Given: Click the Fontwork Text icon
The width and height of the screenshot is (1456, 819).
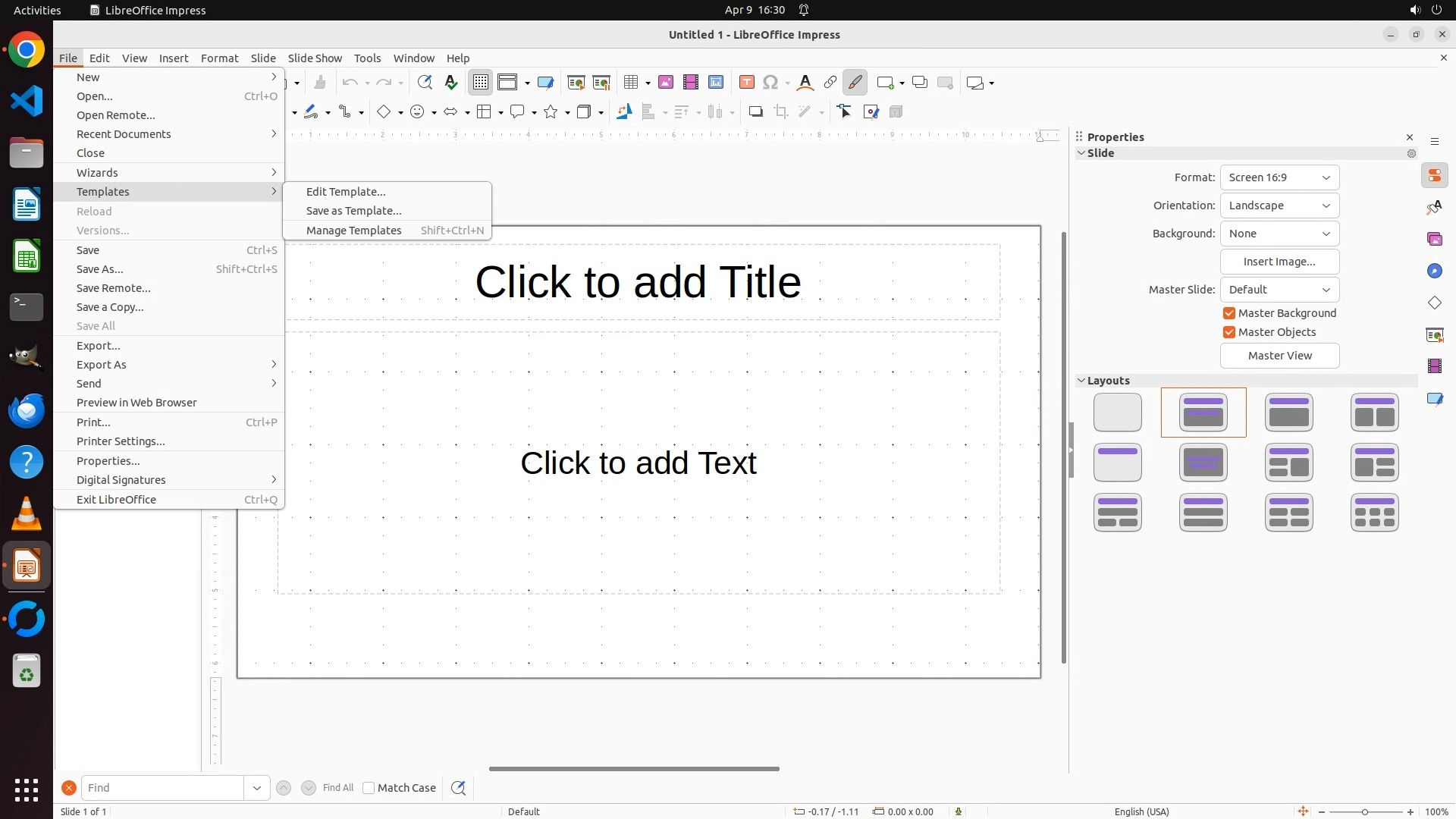Looking at the screenshot, I should pyautogui.click(x=805, y=83).
